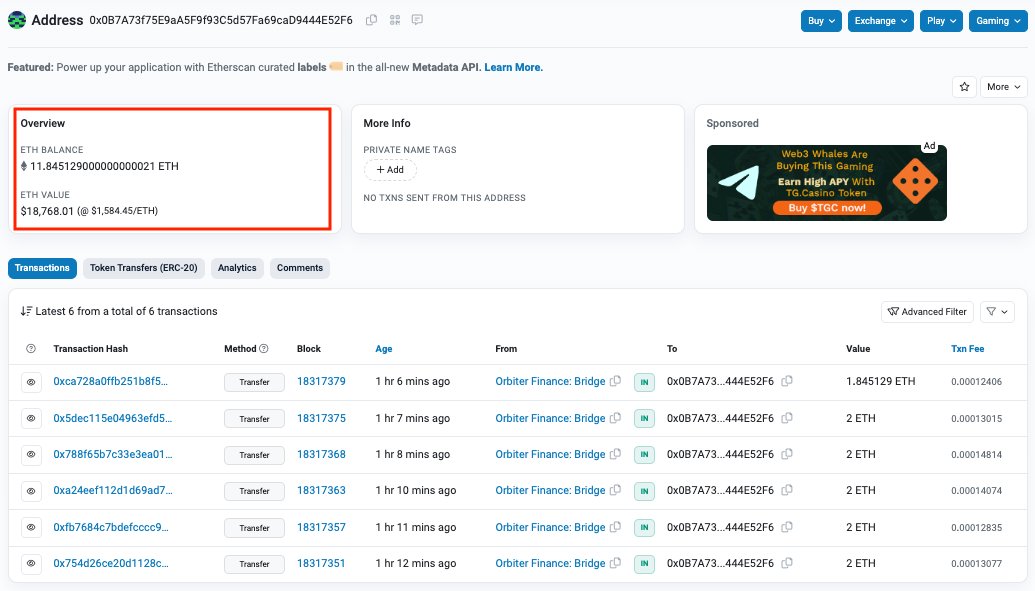This screenshot has width=1035, height=591.
Task: Open block 18317375
Action: click(321, 418)
